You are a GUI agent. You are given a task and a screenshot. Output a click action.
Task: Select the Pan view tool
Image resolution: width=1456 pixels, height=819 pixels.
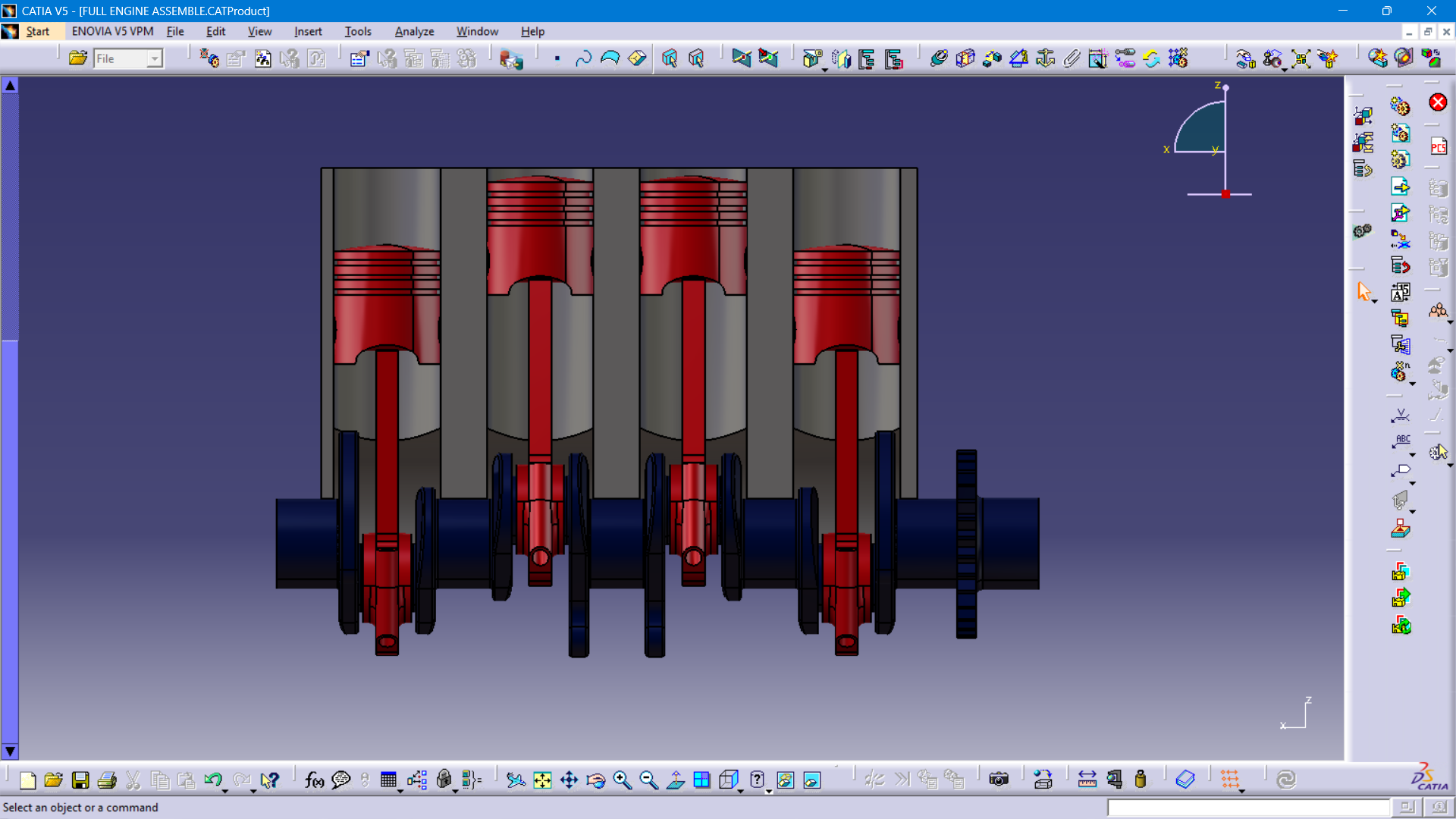[569, 780]
